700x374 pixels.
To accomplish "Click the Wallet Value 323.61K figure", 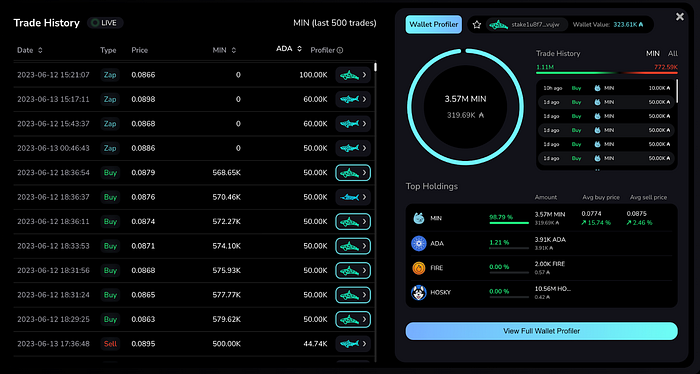I will pyautogui.click(x=628, y=25).
